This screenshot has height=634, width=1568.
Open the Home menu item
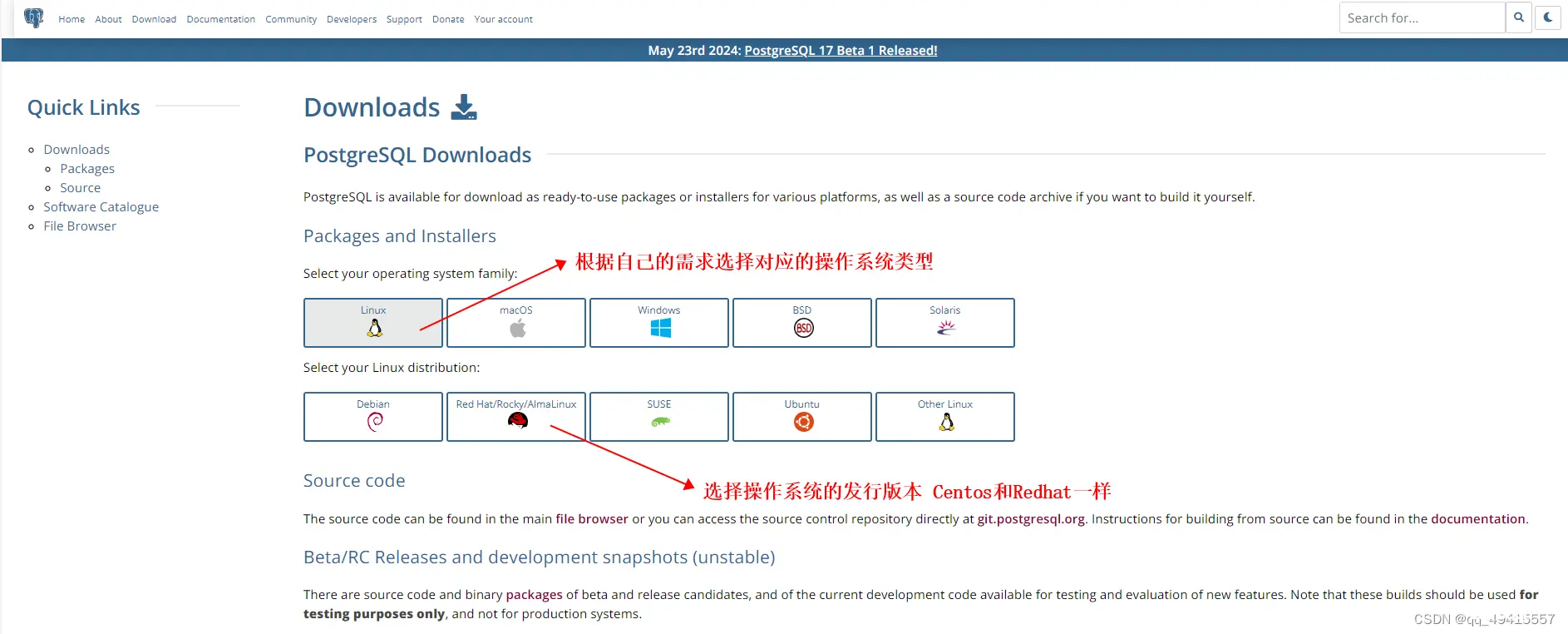[x=71, y=19]
